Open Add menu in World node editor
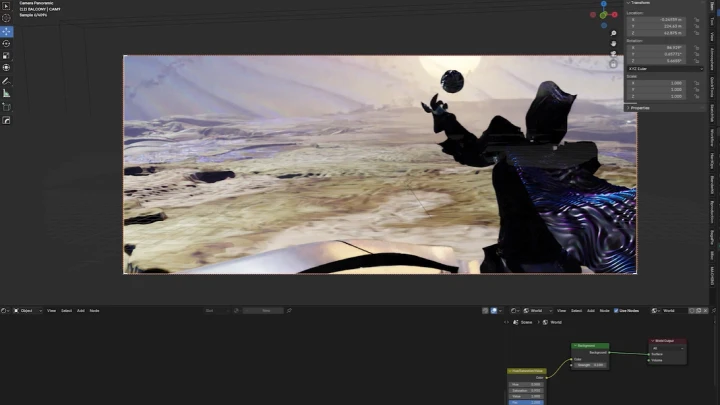This screenshot has height=405, width=720. pos(591,311)
